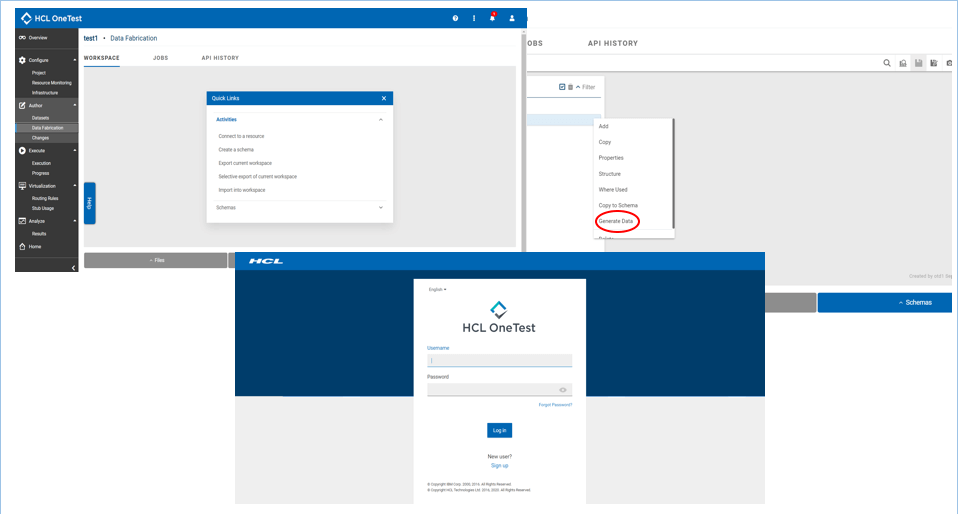Expand the Schemas section in Quick Links

click(381, 207)
